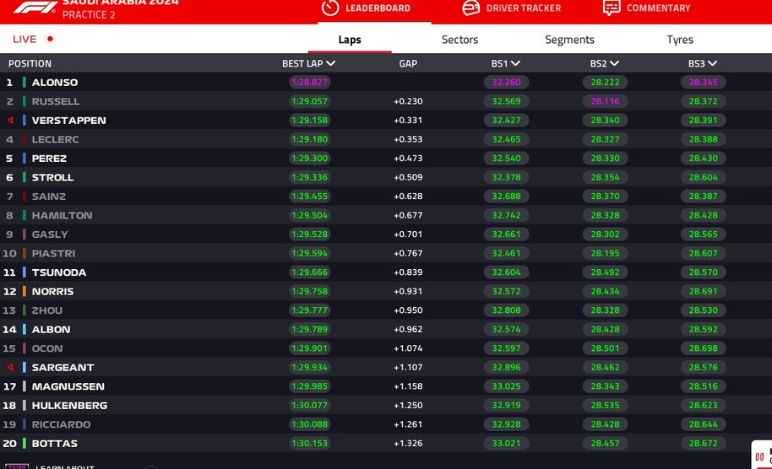Open the BS1 column chevron
The height and width of the screenshot is (469, 772).
pos(515,64)
